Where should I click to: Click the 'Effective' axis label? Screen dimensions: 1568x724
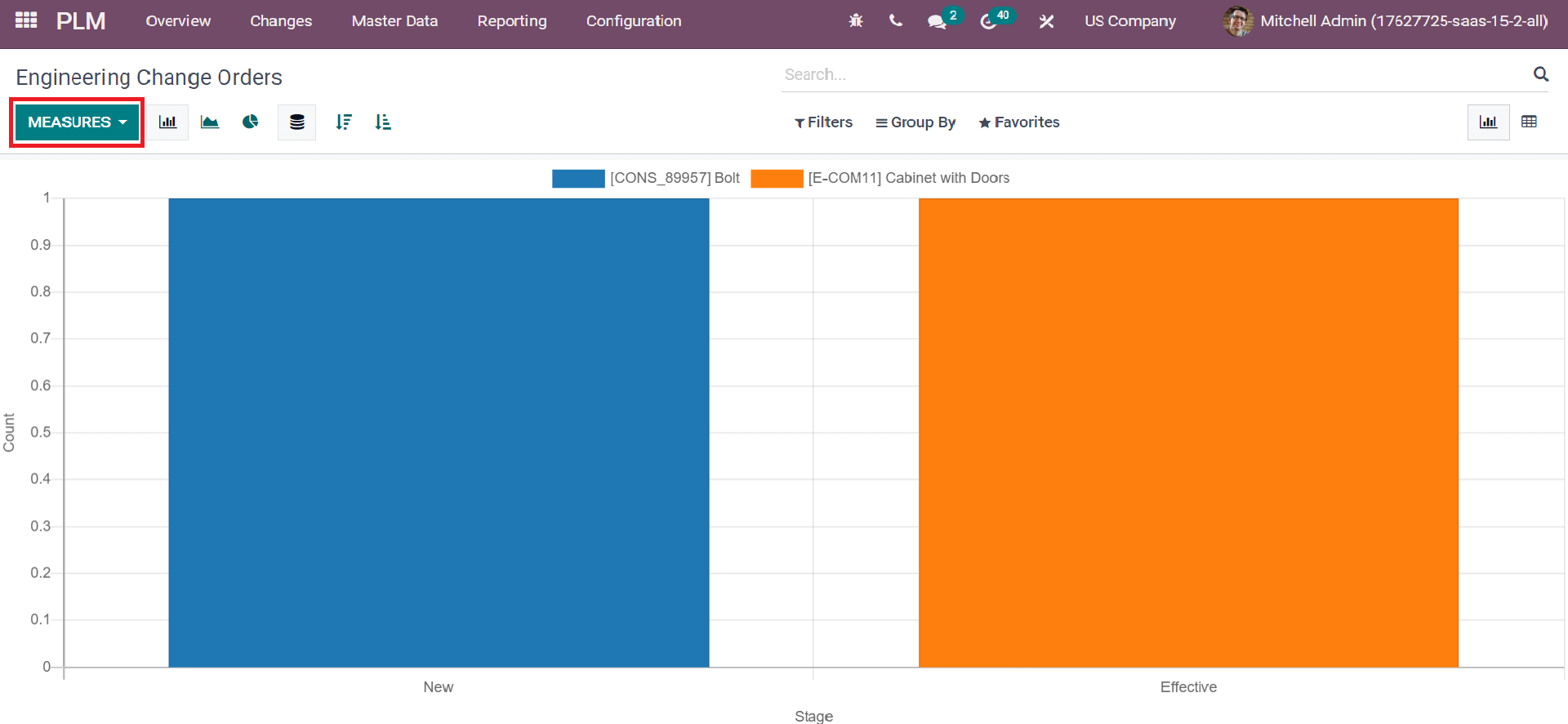point(1188,687)
